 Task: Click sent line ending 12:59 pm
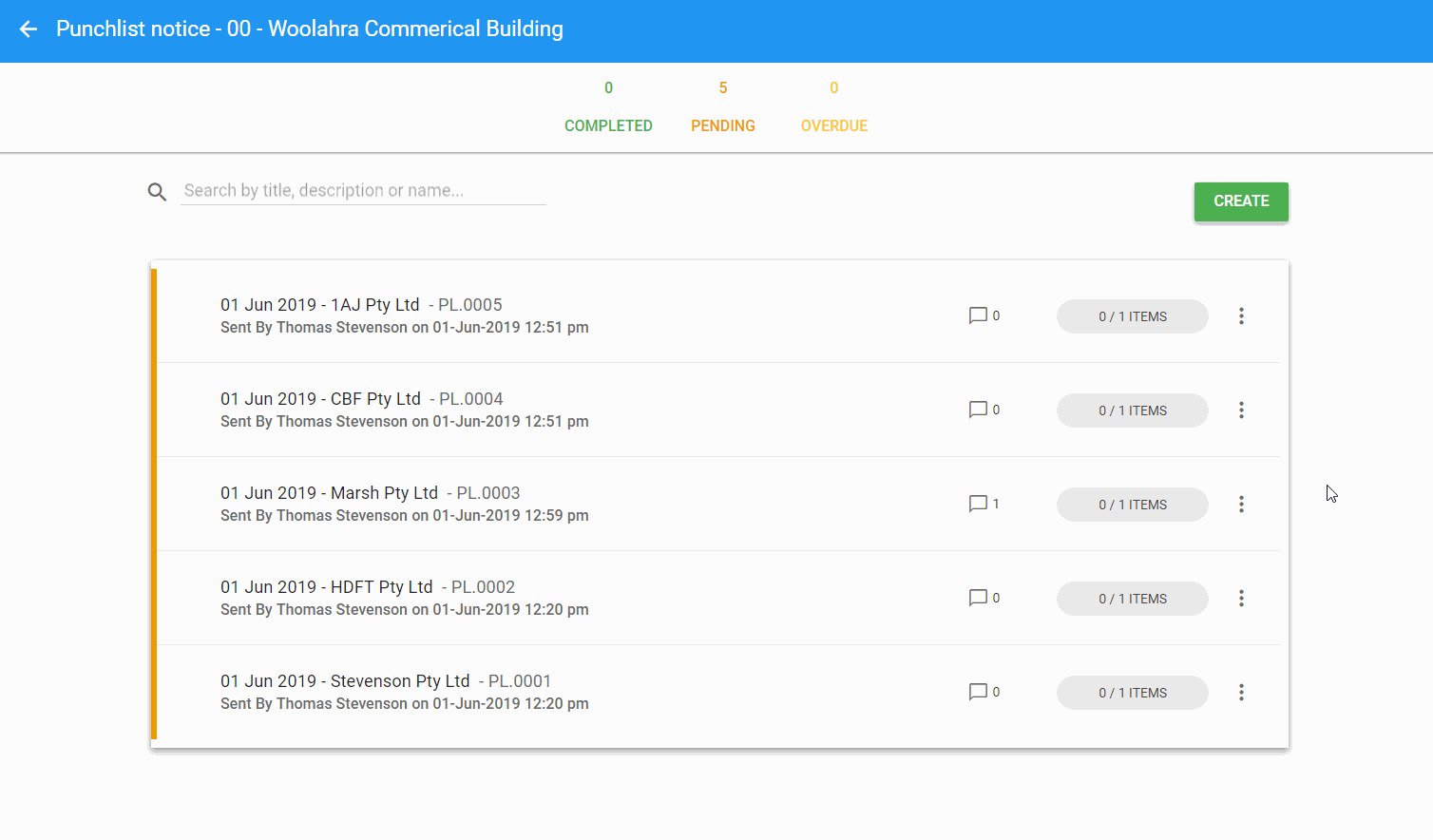pyautogui.click(x=405, y=516)
